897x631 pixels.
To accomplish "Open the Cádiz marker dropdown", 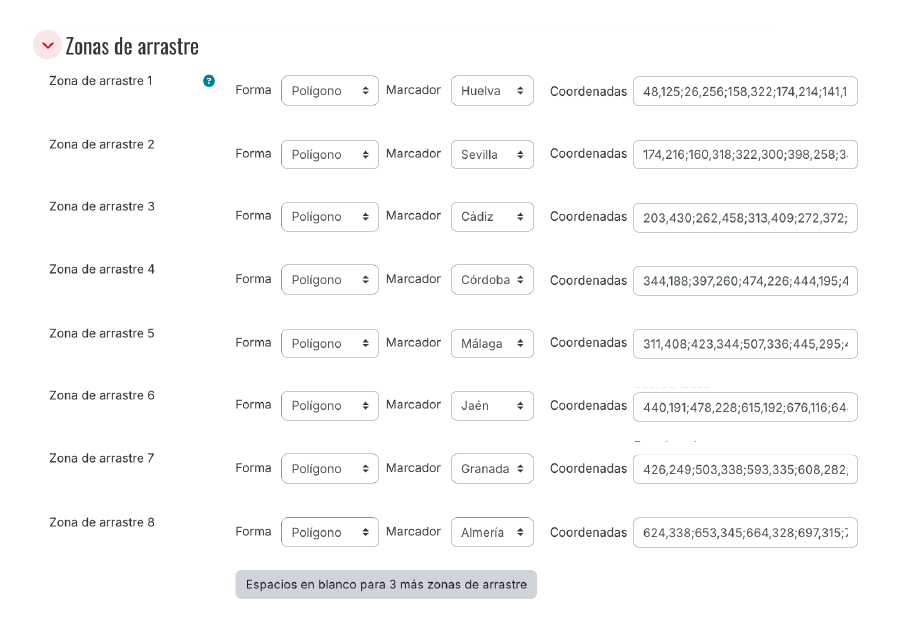I will (x=492, y=217).
